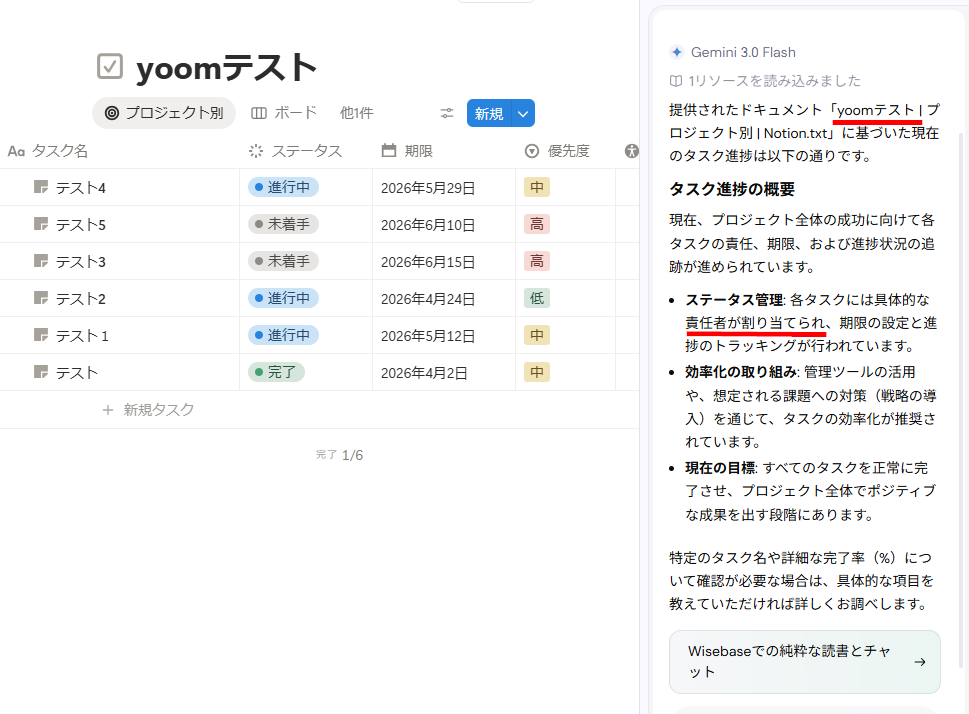
Task: Click the Gemini sparkle icon
Action: coord(677,52)
